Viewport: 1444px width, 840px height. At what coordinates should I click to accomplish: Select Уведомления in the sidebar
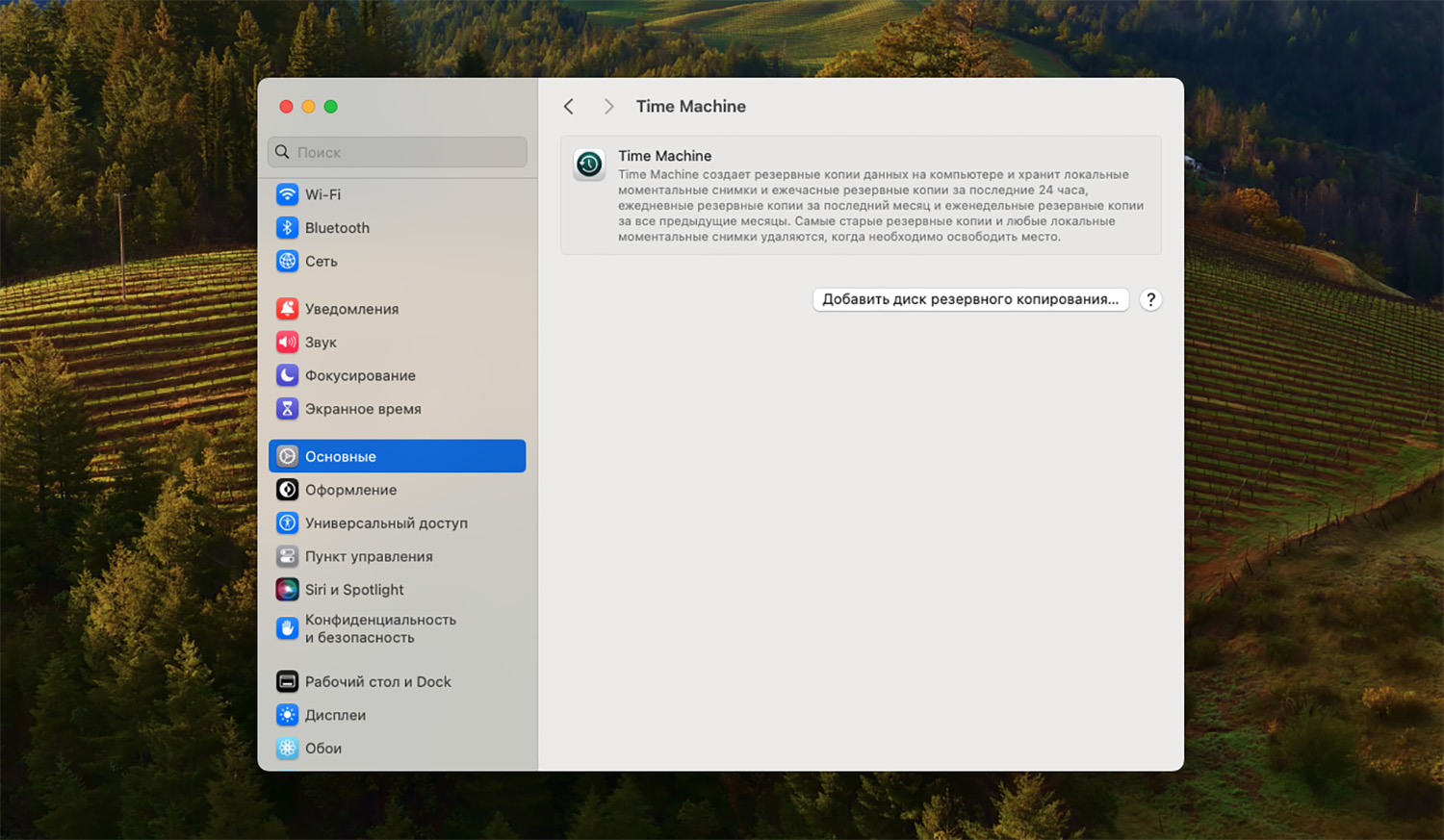pos(351,309)
